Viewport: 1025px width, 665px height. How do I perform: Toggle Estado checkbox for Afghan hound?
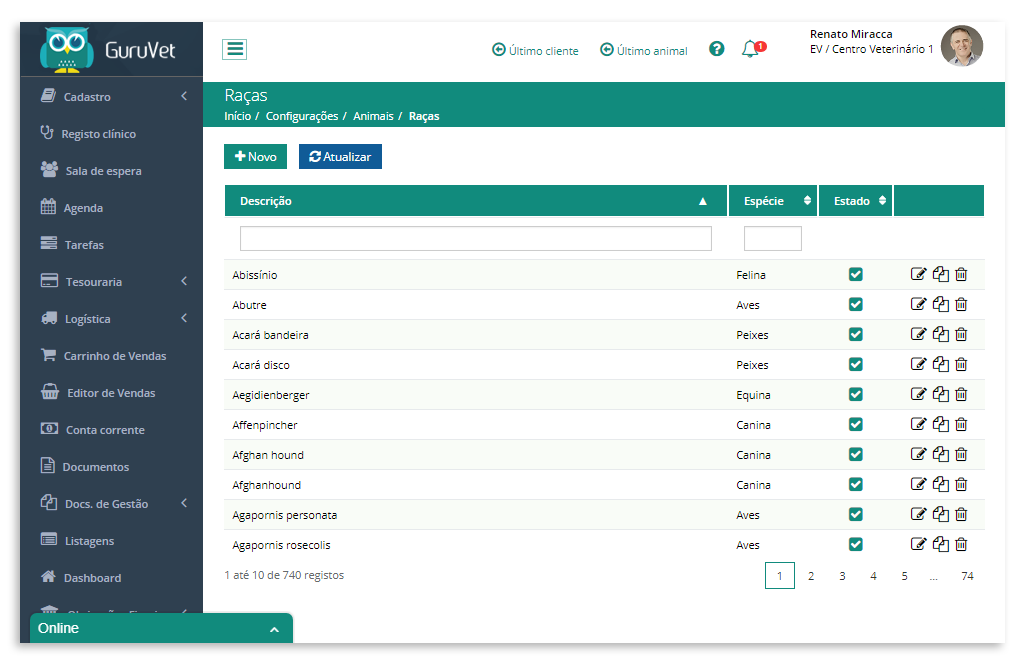[856, 454]
